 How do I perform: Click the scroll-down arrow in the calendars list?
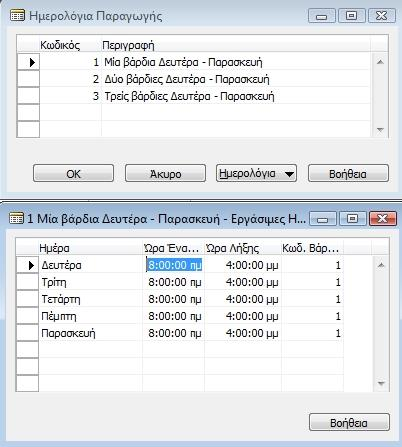click(380, 130)
